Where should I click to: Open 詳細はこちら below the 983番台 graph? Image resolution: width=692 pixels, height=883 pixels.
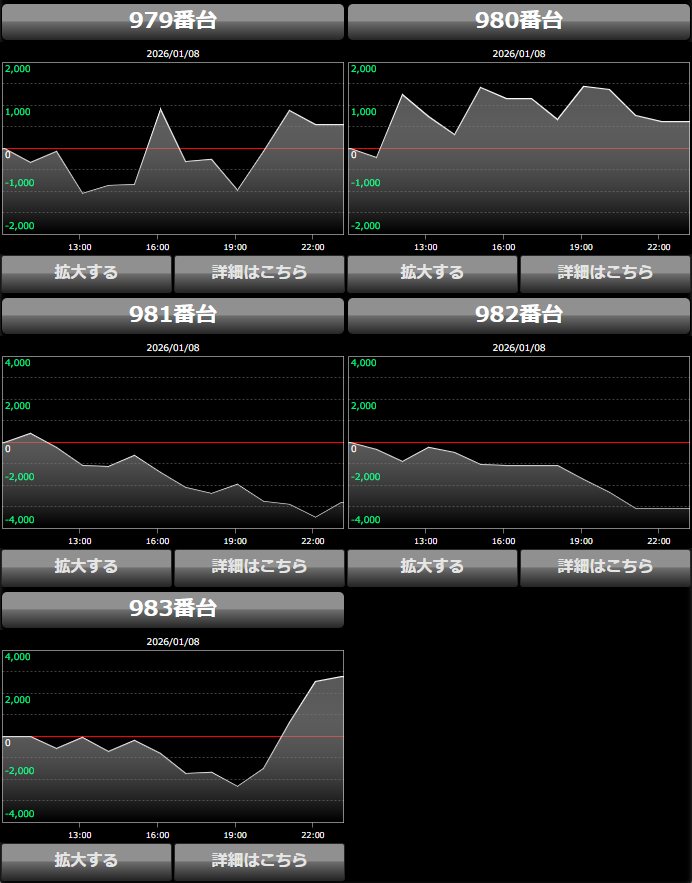(259, 861)
